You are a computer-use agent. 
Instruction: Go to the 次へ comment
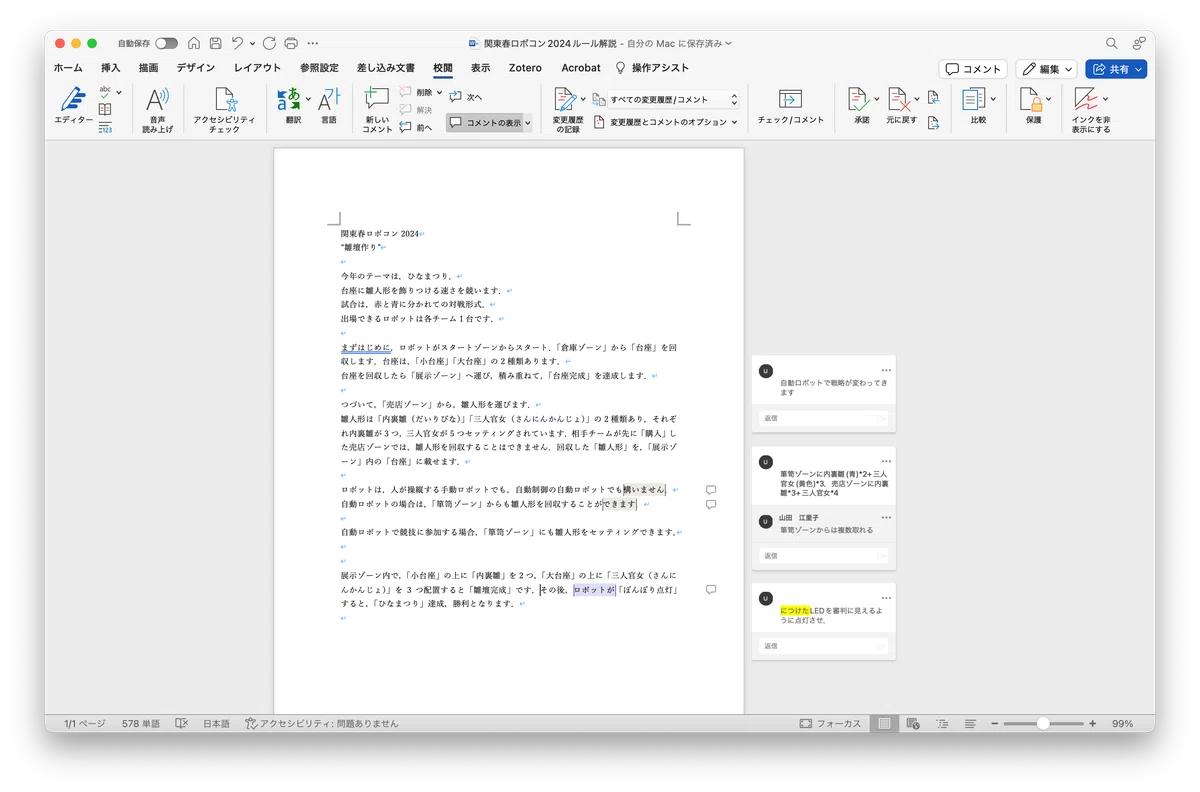point(466,97)
